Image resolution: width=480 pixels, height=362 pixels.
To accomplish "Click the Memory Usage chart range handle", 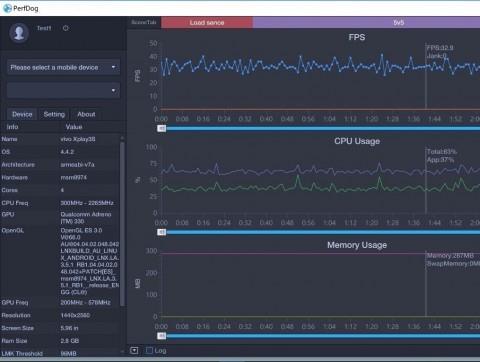I will click(x=162, y=336).
